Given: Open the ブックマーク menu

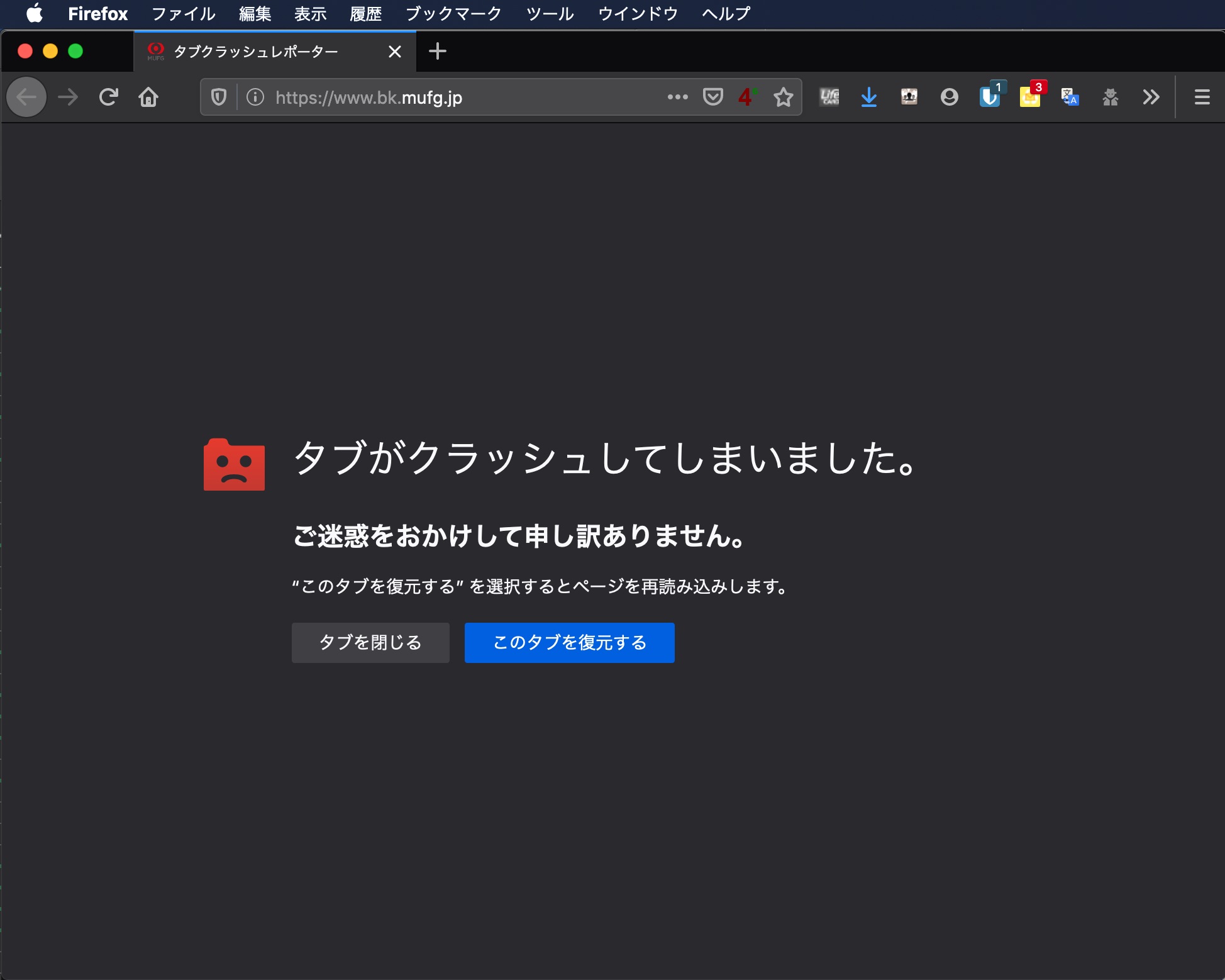Looking at the screenshot, I should [x=453, y=13].
